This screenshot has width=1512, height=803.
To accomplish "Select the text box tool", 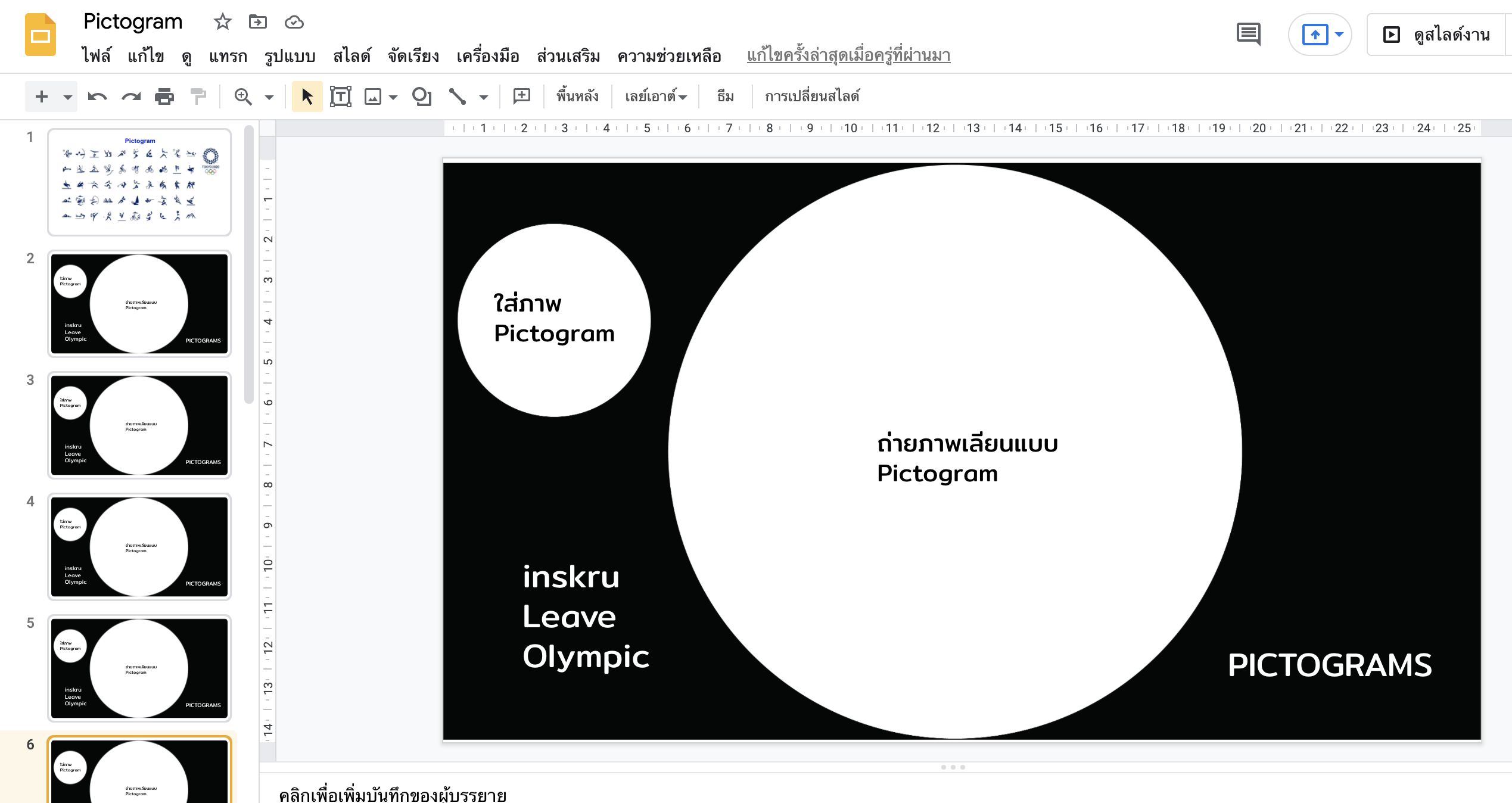I will click(340, 96).
